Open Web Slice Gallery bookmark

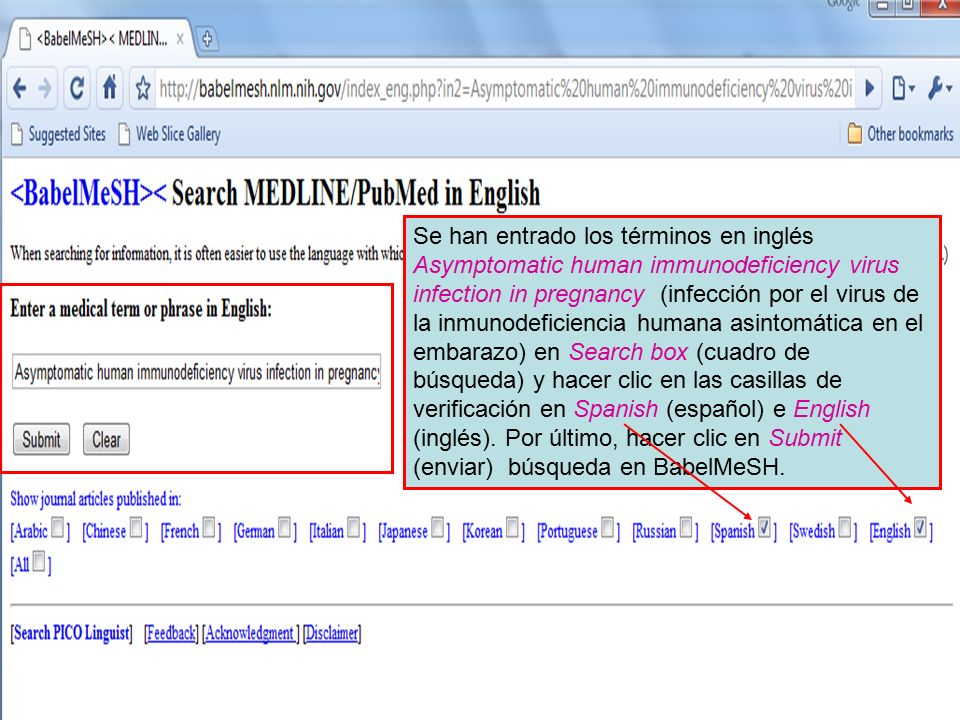[x=170, y=134]
